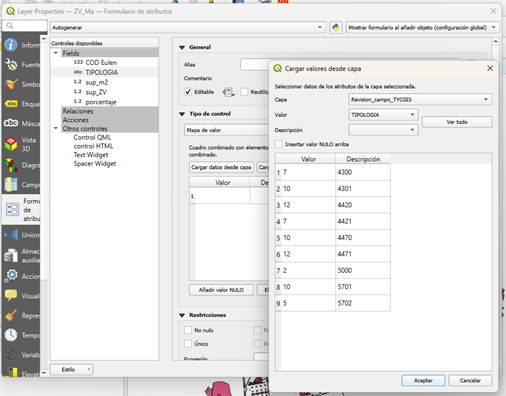506x396 pixels.
Task: Select Spacer Widget item
Action: (95, 163)
